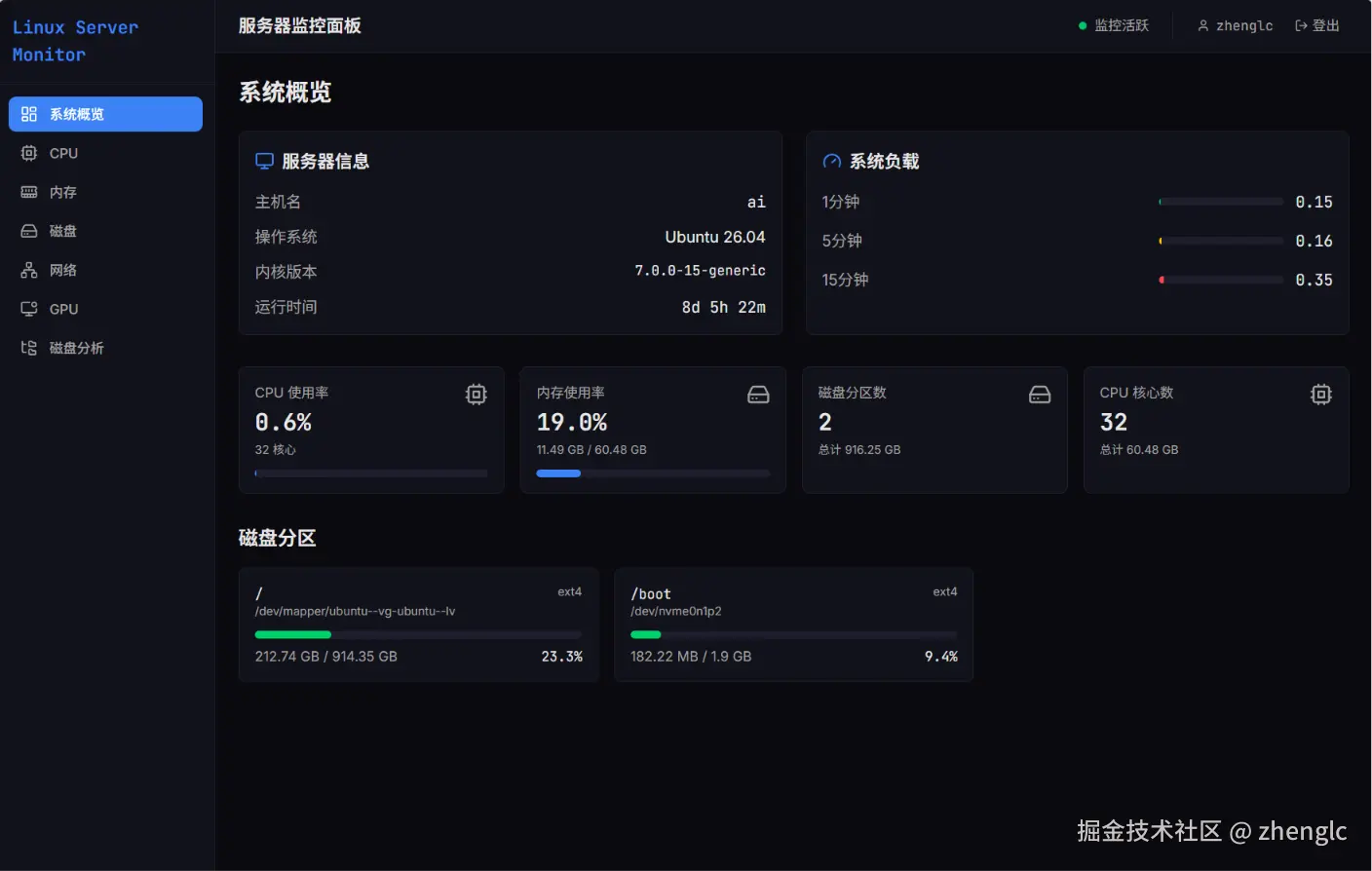This screenshot has height=871, width=1372.
Task: Click the green 监控活跃 status dot
Action: click(1083, 26)
